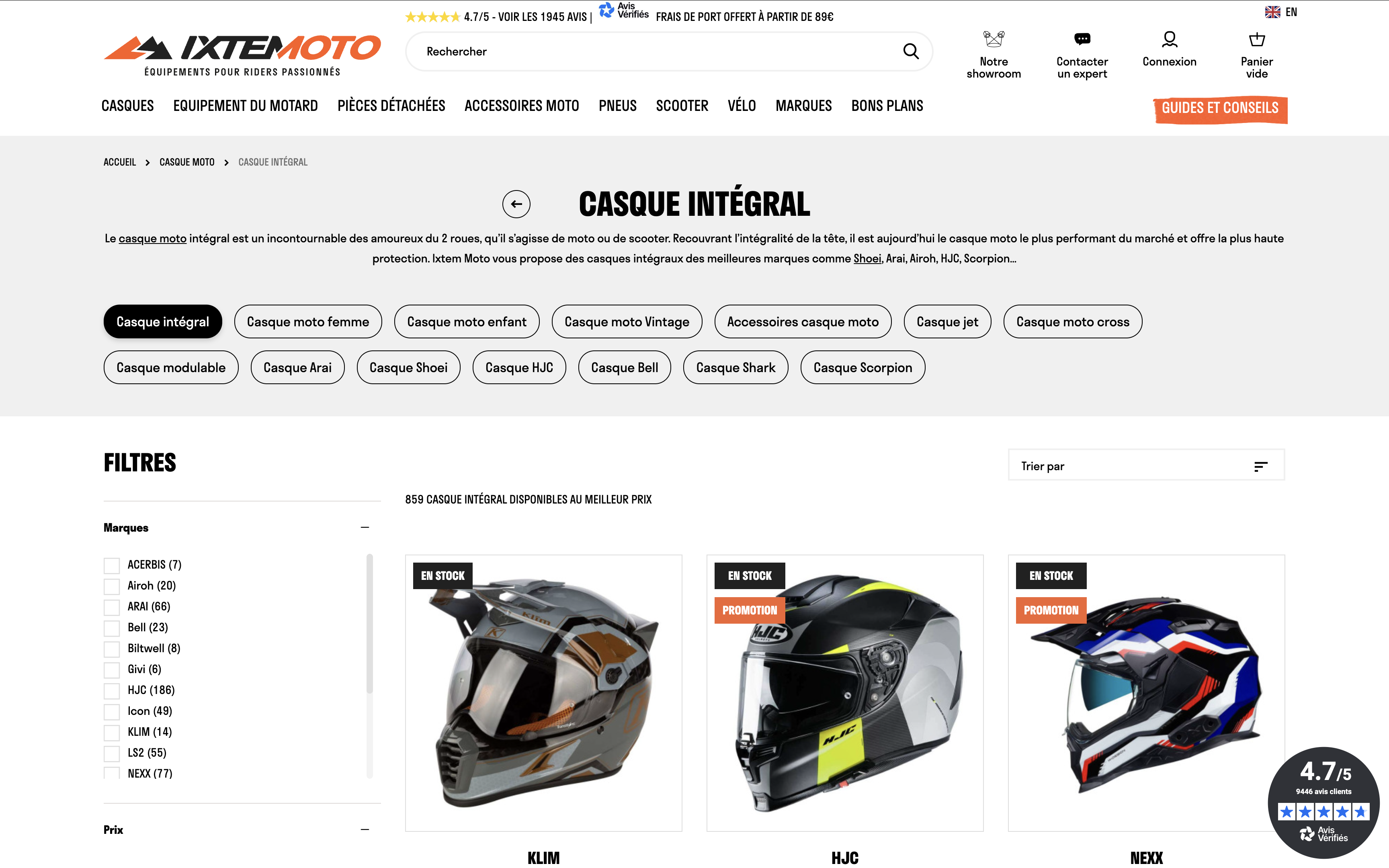Viewport: 1389px width, 868px height.
Task: Open the PNEUS menu item
Action: pos(618,106)
